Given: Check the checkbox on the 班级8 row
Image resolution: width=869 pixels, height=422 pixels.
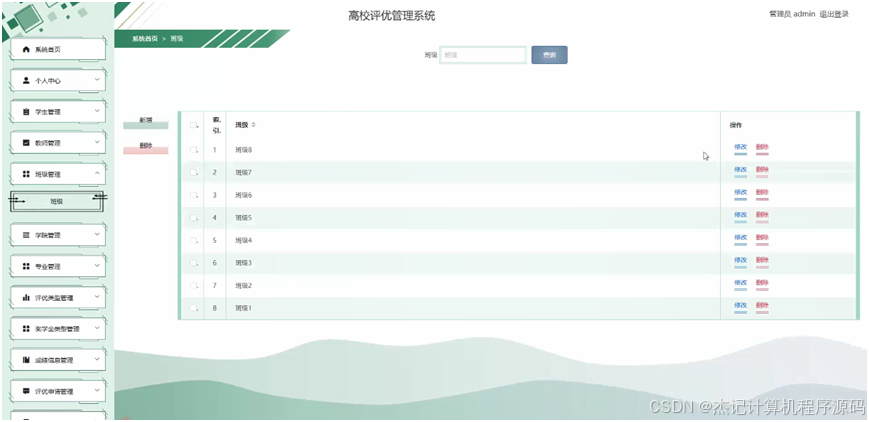Looking at the screenshot, I should [x=193, y=150].
